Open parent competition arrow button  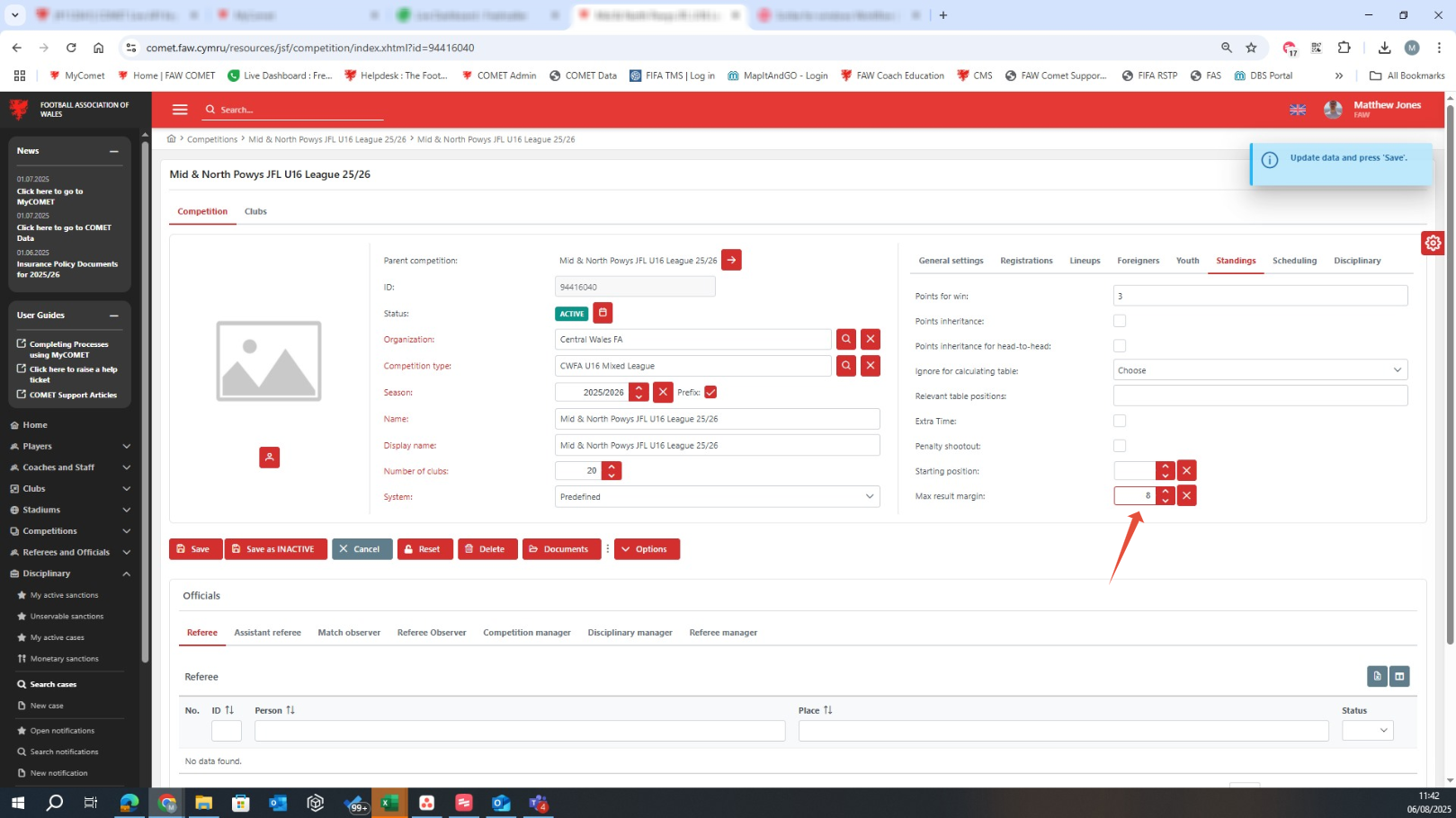(x=731, y=261)
